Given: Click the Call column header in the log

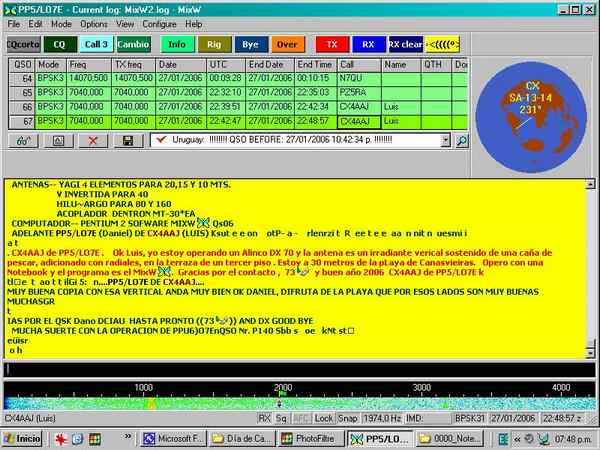Looking at the screenshot, I should 359,65.
